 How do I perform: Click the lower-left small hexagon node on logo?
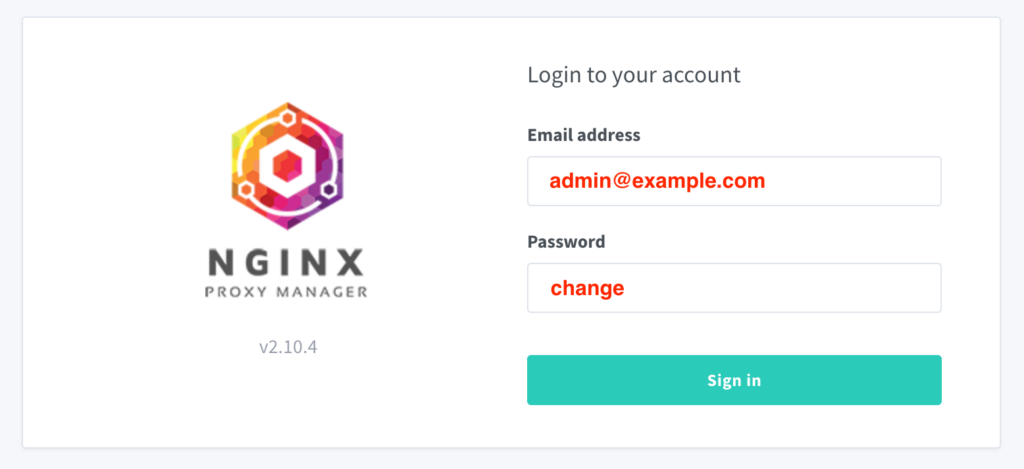(x=246, y=190)
